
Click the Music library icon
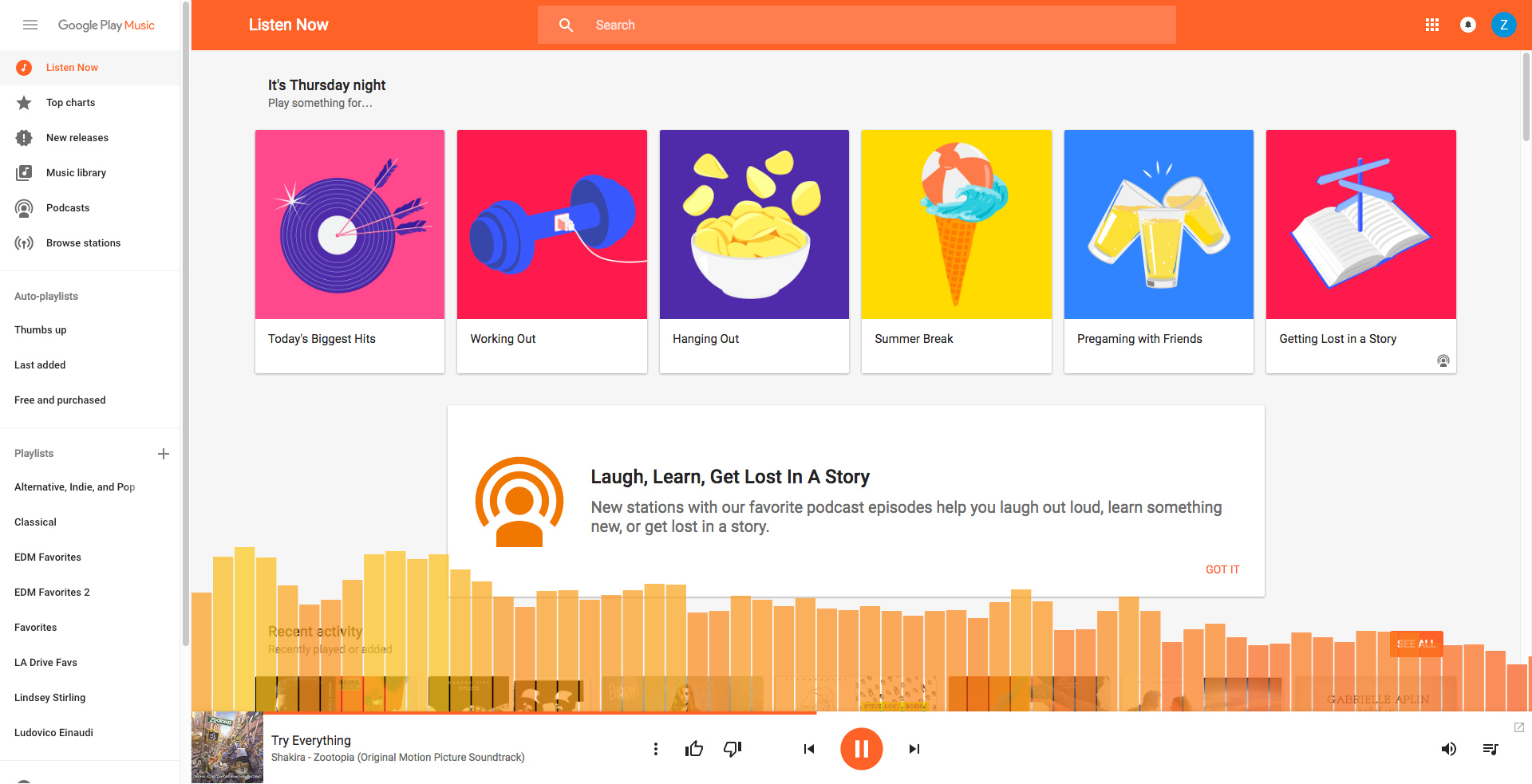point(24,173)
